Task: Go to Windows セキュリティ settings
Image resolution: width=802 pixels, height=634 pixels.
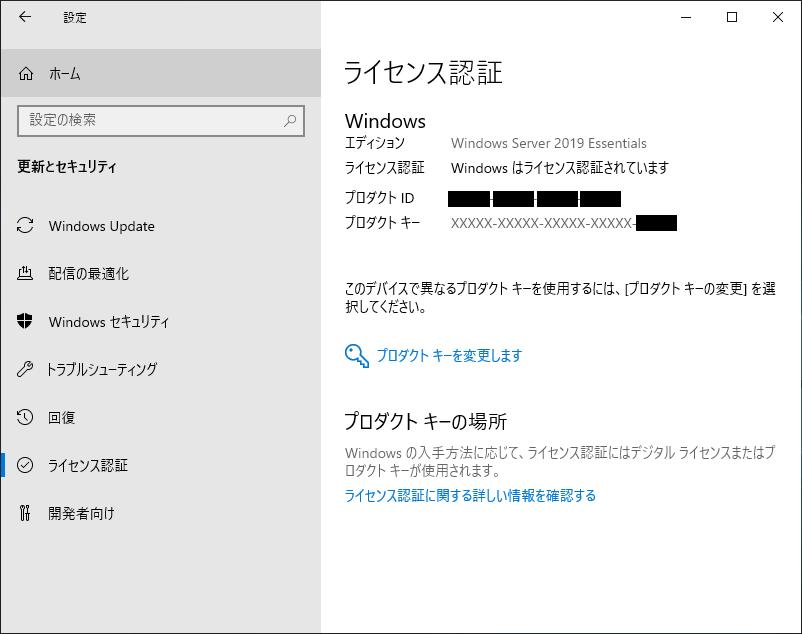Action: [161, 322]
